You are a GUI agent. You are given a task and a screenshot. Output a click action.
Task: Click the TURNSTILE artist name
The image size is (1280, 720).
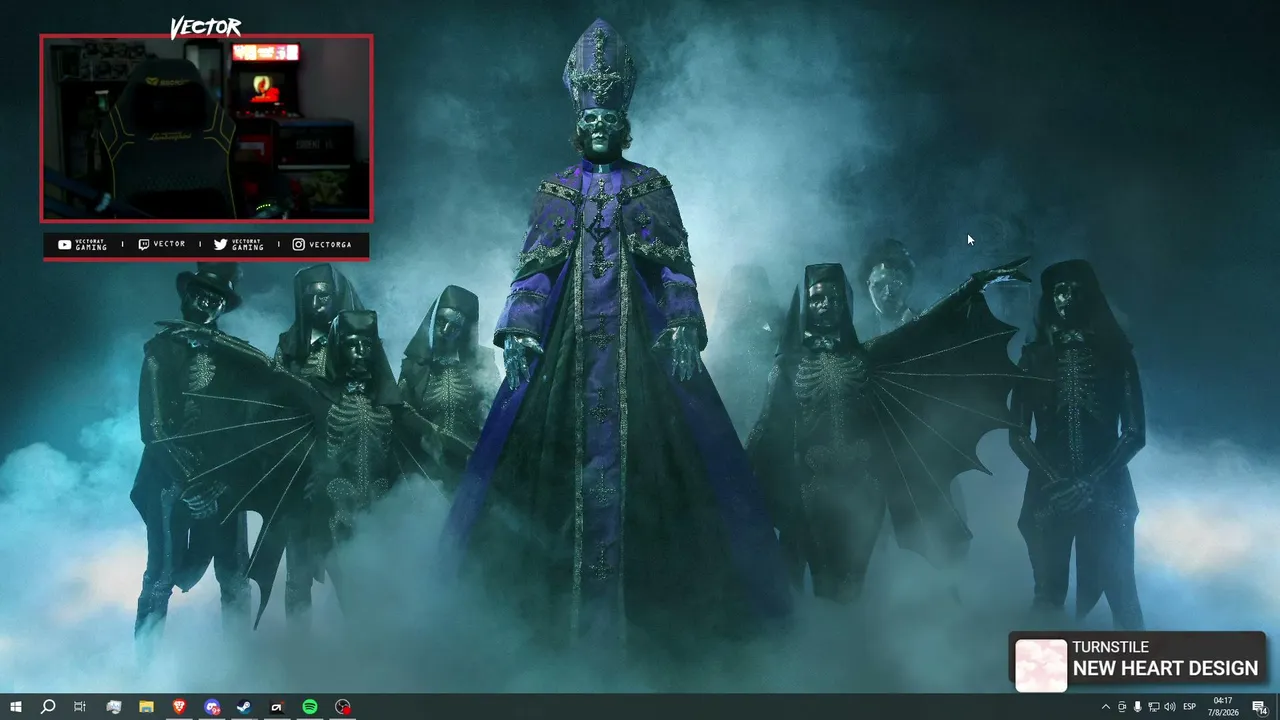point(1110,647)
